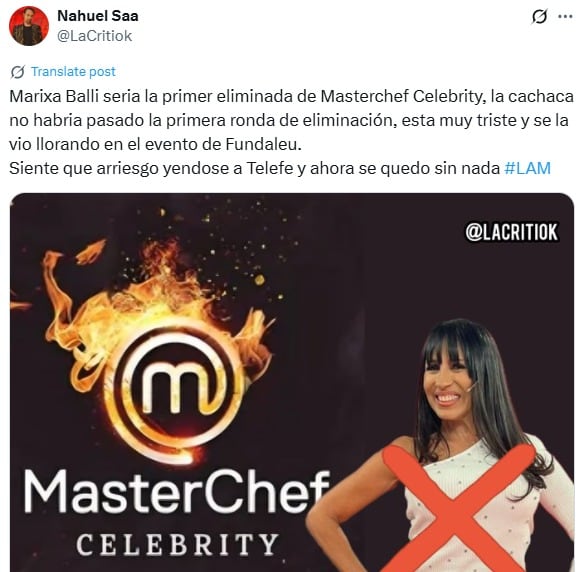Click the MasterChef title text in the image
Viewport: 585px width, 572px height.
[177, 491]
